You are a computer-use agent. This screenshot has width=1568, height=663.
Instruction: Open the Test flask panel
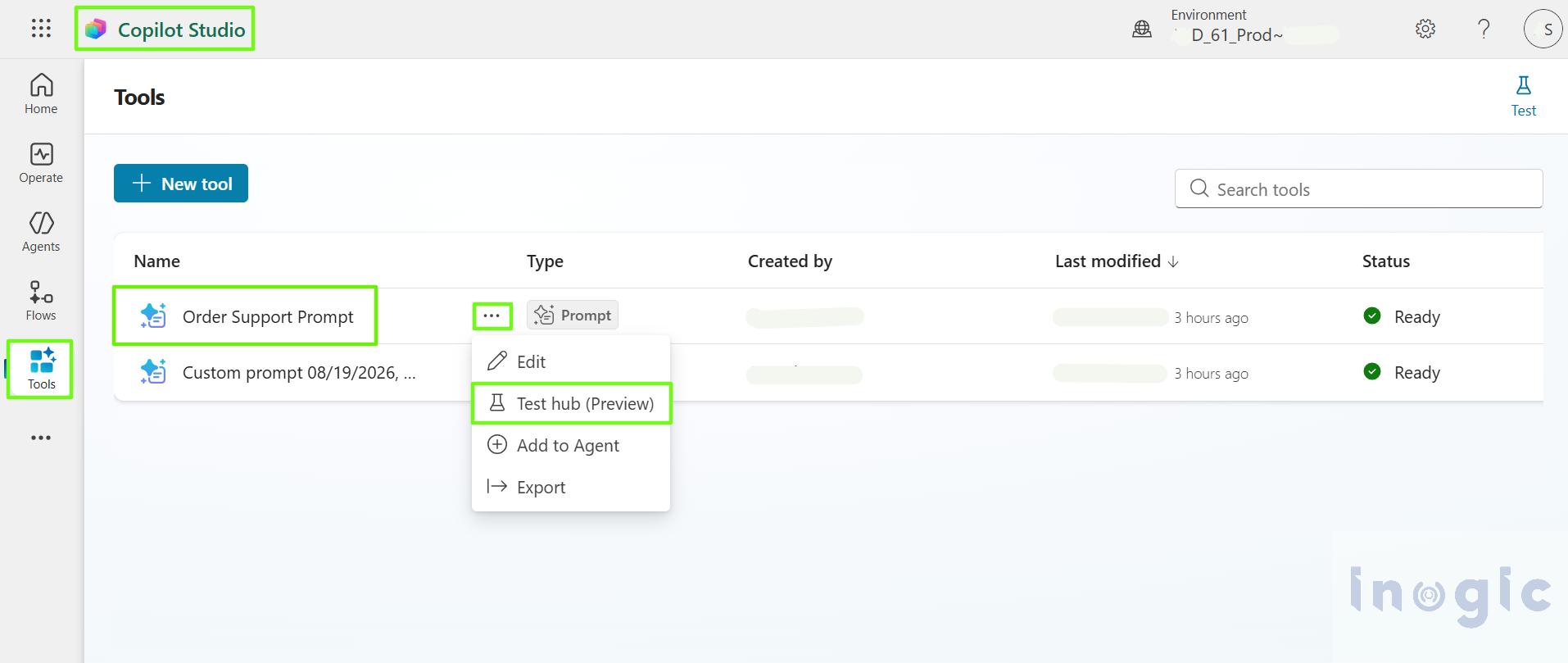tap(1523, 96)
